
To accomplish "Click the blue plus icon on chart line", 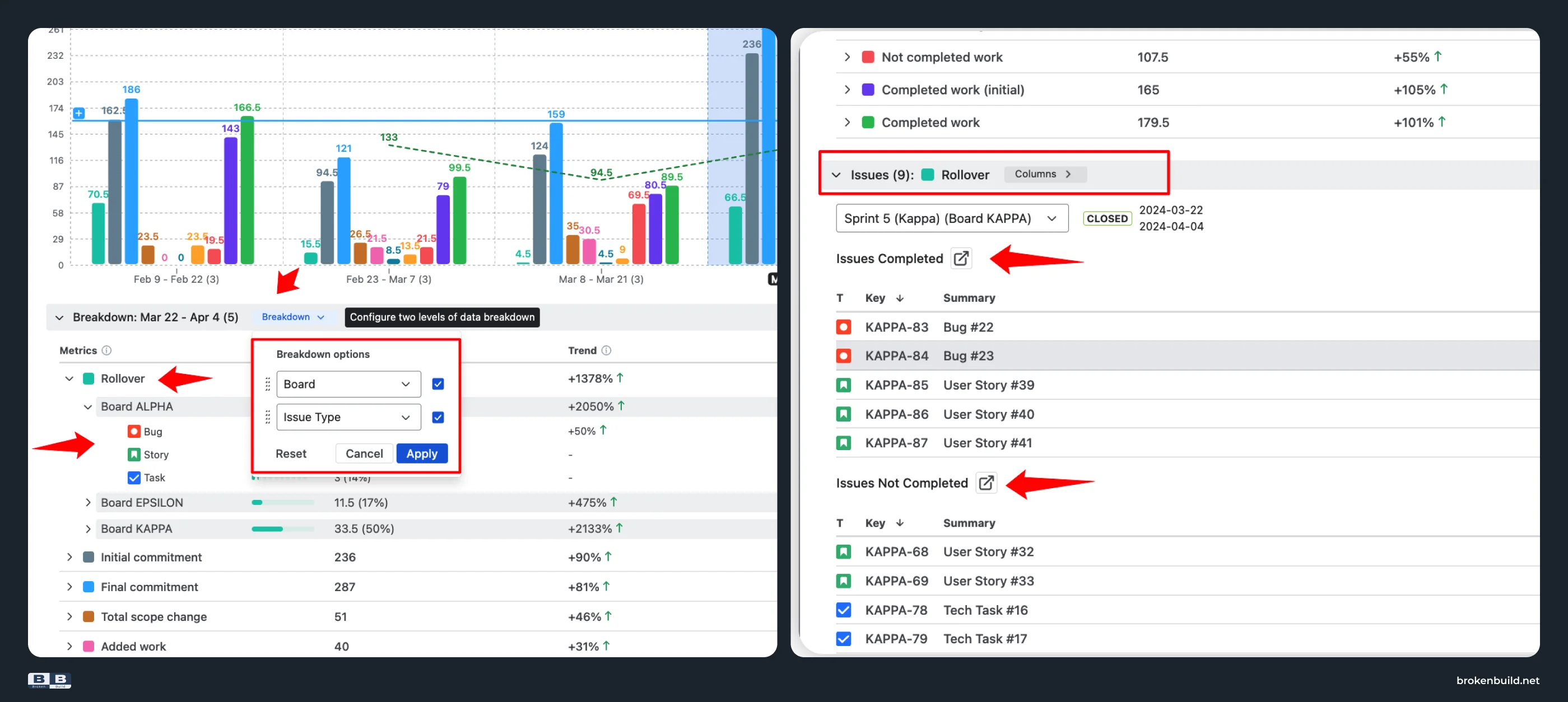I will (79, 113).
